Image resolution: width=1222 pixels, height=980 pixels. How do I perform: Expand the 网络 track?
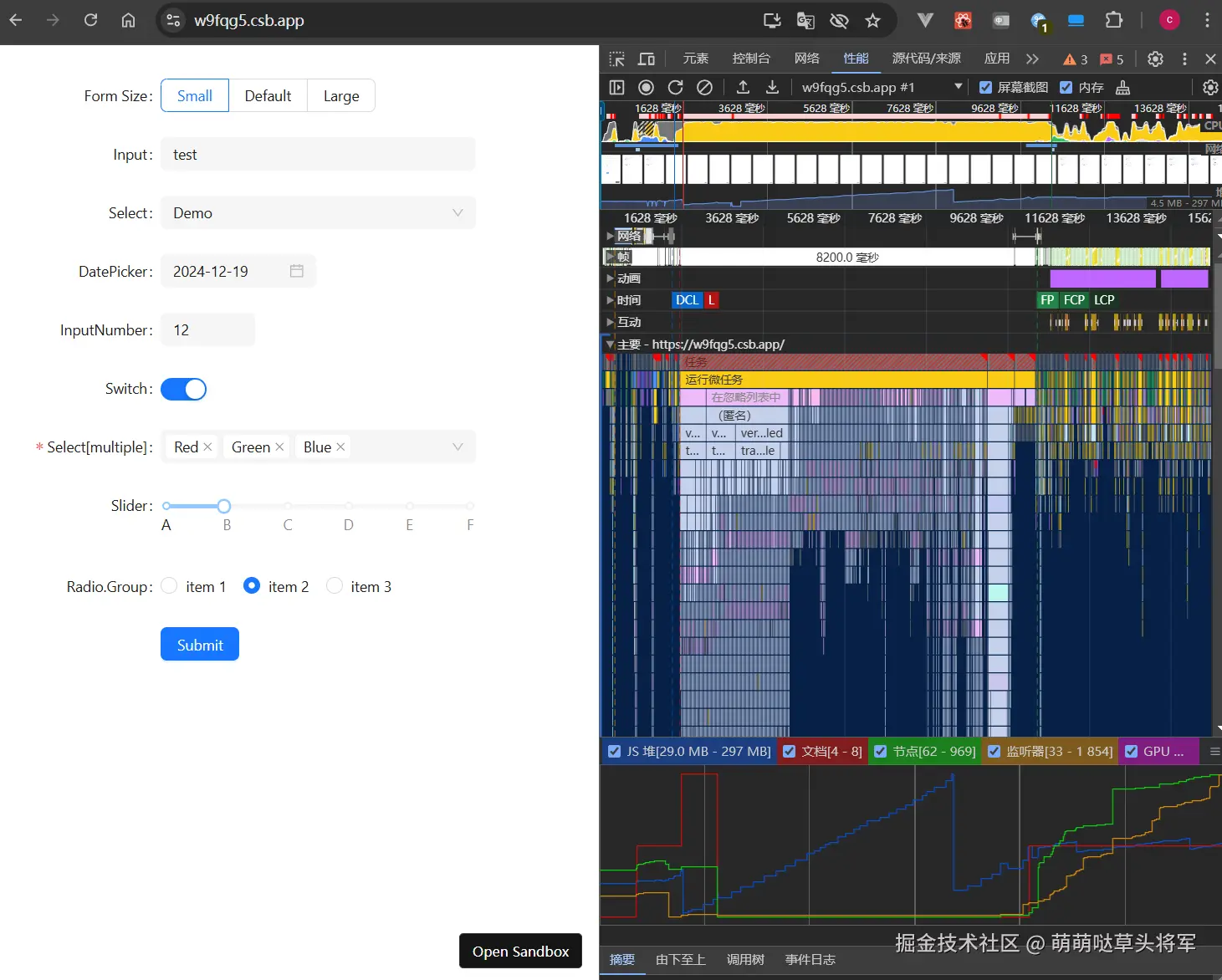tap(610, 236)
